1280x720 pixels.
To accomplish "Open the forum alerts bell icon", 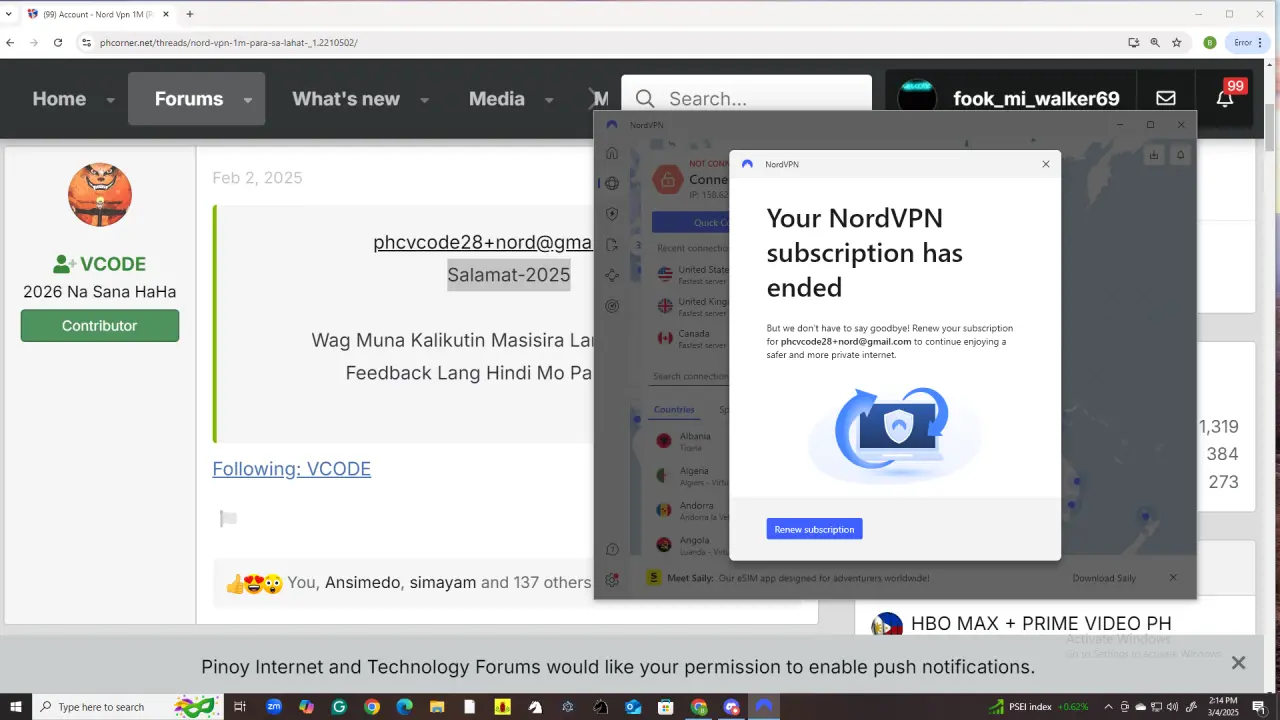I will pyautogui.click(x=1225, y=98).
